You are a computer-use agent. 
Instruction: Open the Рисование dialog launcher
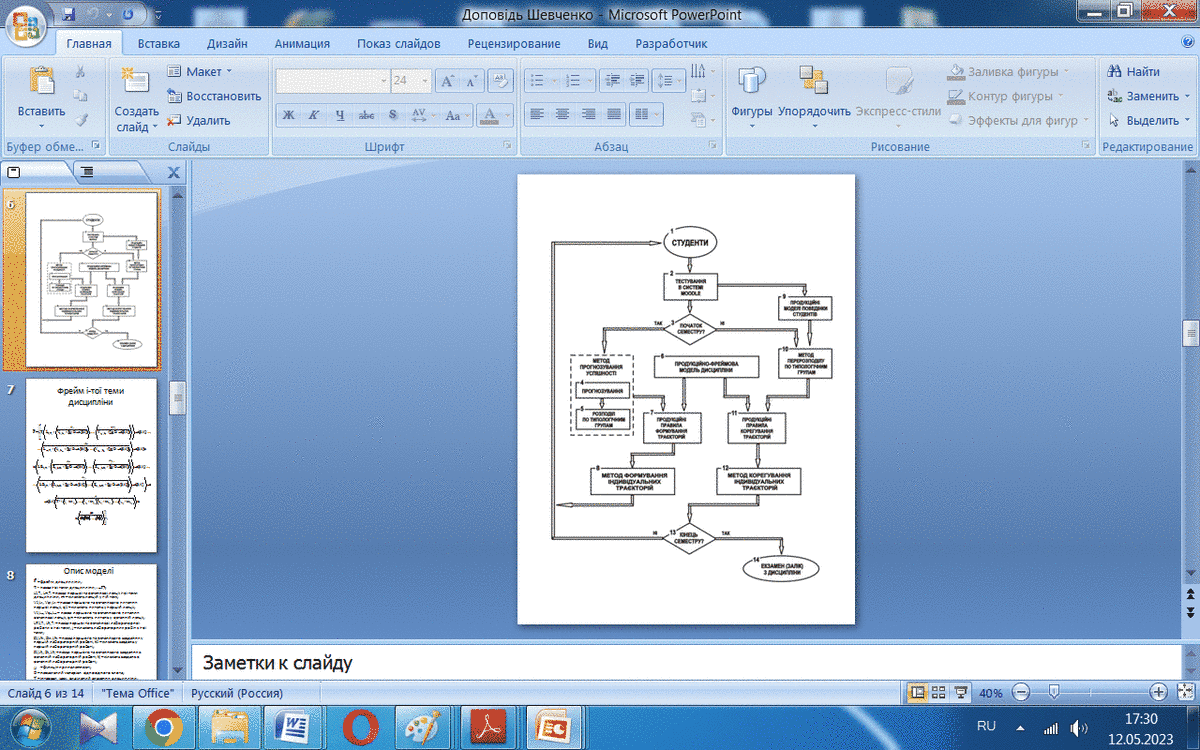1086,146
